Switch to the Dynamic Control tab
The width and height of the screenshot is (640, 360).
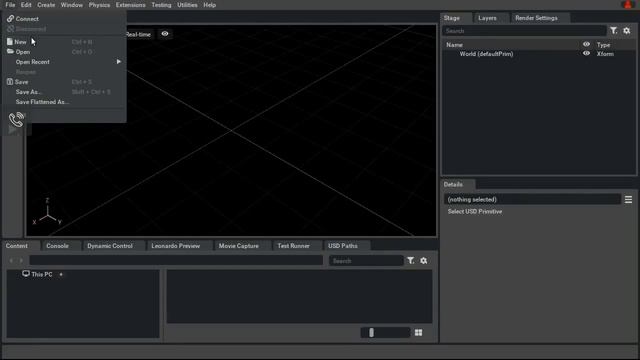(110, 246)
